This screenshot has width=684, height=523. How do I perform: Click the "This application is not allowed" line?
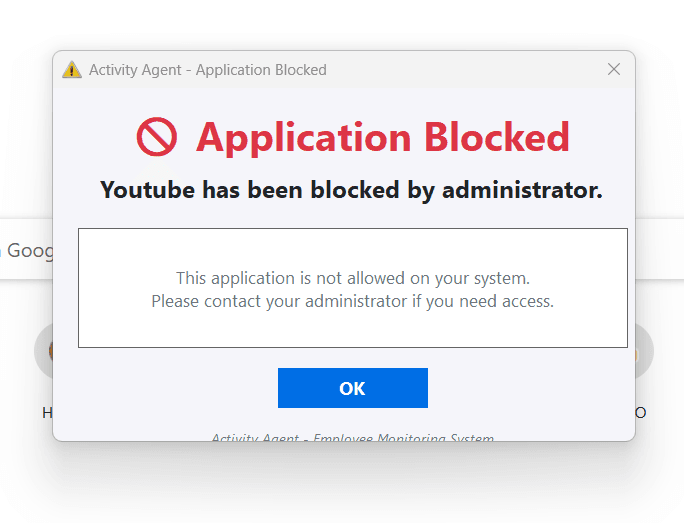point(352,278)
